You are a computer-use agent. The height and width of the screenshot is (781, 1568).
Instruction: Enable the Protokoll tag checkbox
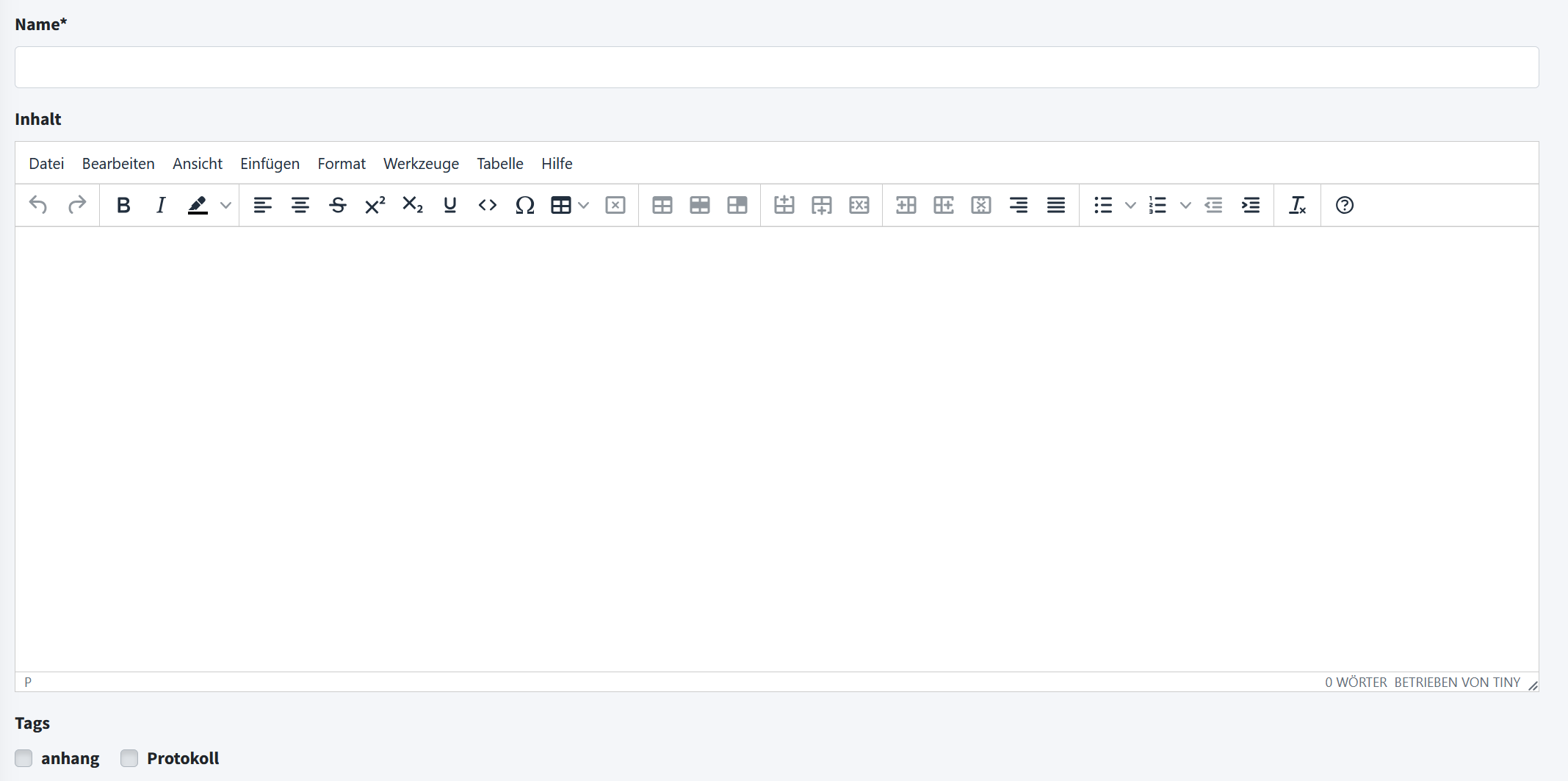(129, 758)
